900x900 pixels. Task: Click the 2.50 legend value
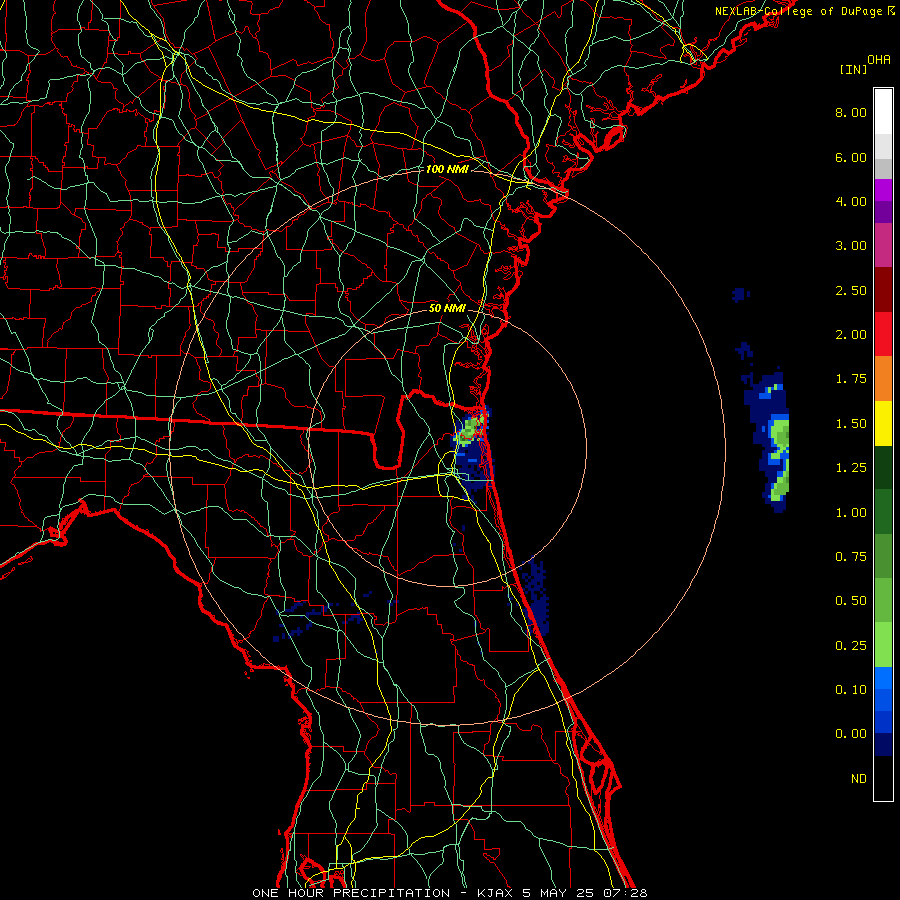tap(851, 290)
